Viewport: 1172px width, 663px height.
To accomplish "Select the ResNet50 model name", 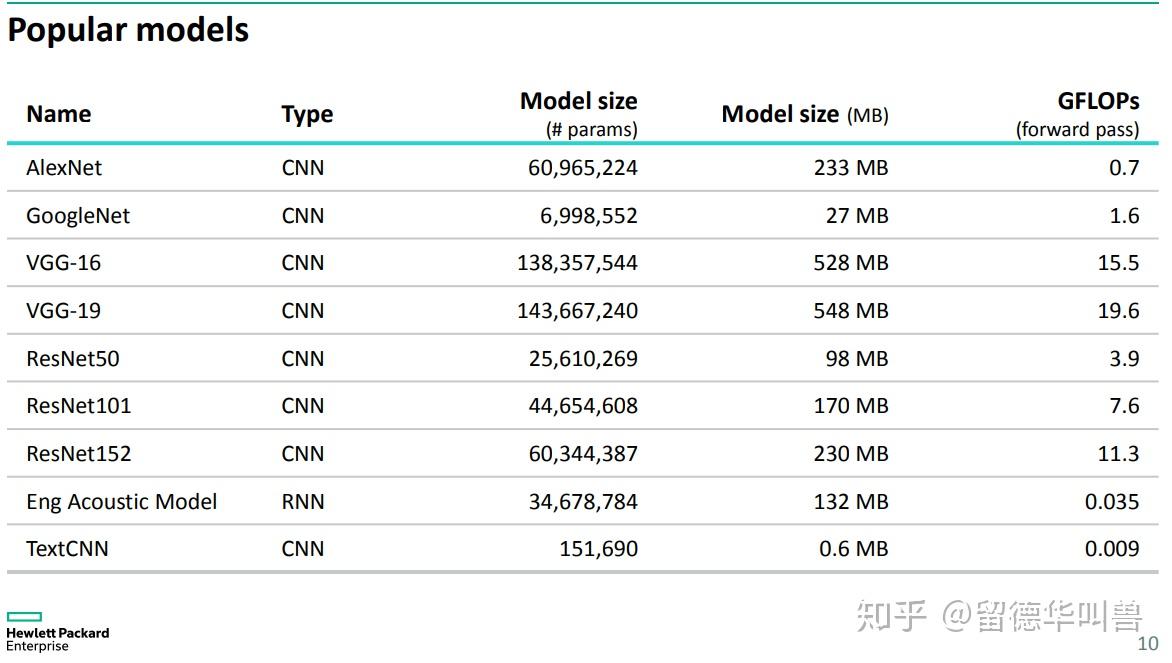I will (73, 359).
